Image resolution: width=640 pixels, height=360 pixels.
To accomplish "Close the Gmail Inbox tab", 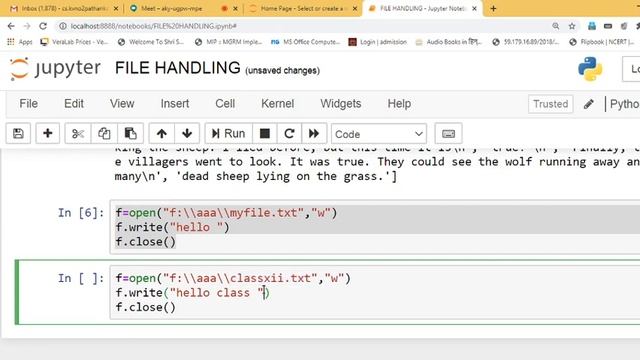I will 116,9.
